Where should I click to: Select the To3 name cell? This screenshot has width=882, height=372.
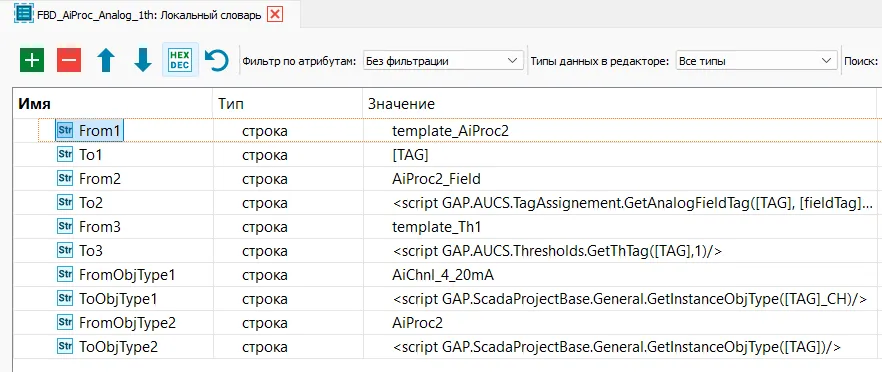[91, 251]
